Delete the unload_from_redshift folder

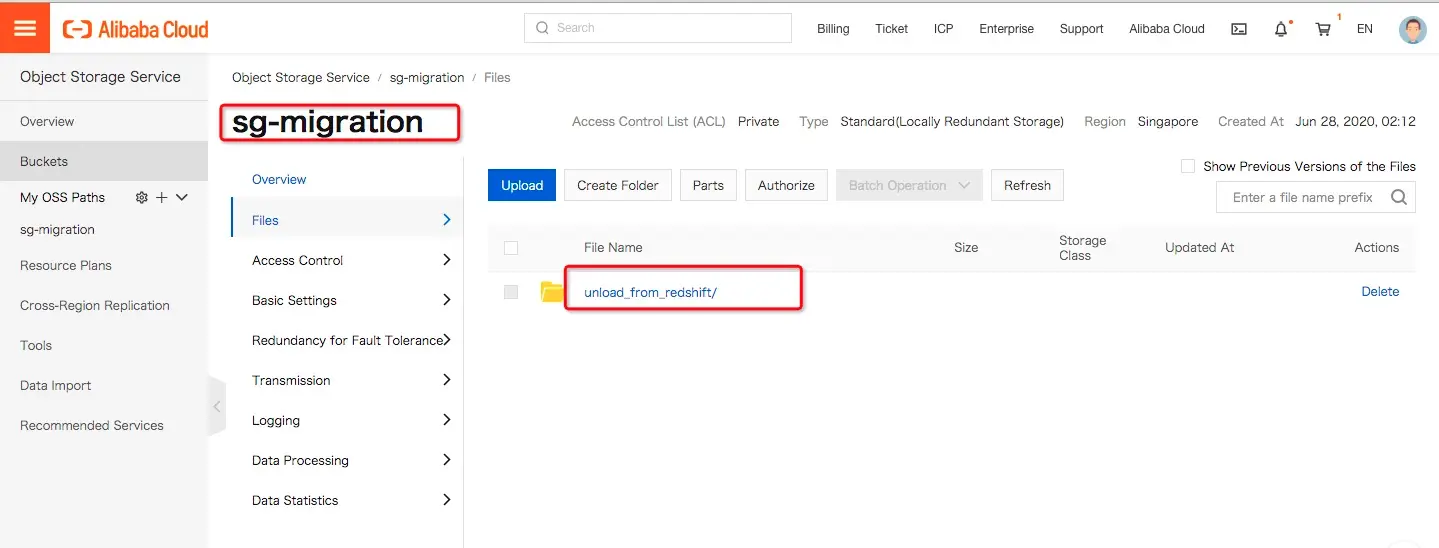(1380, 292)
